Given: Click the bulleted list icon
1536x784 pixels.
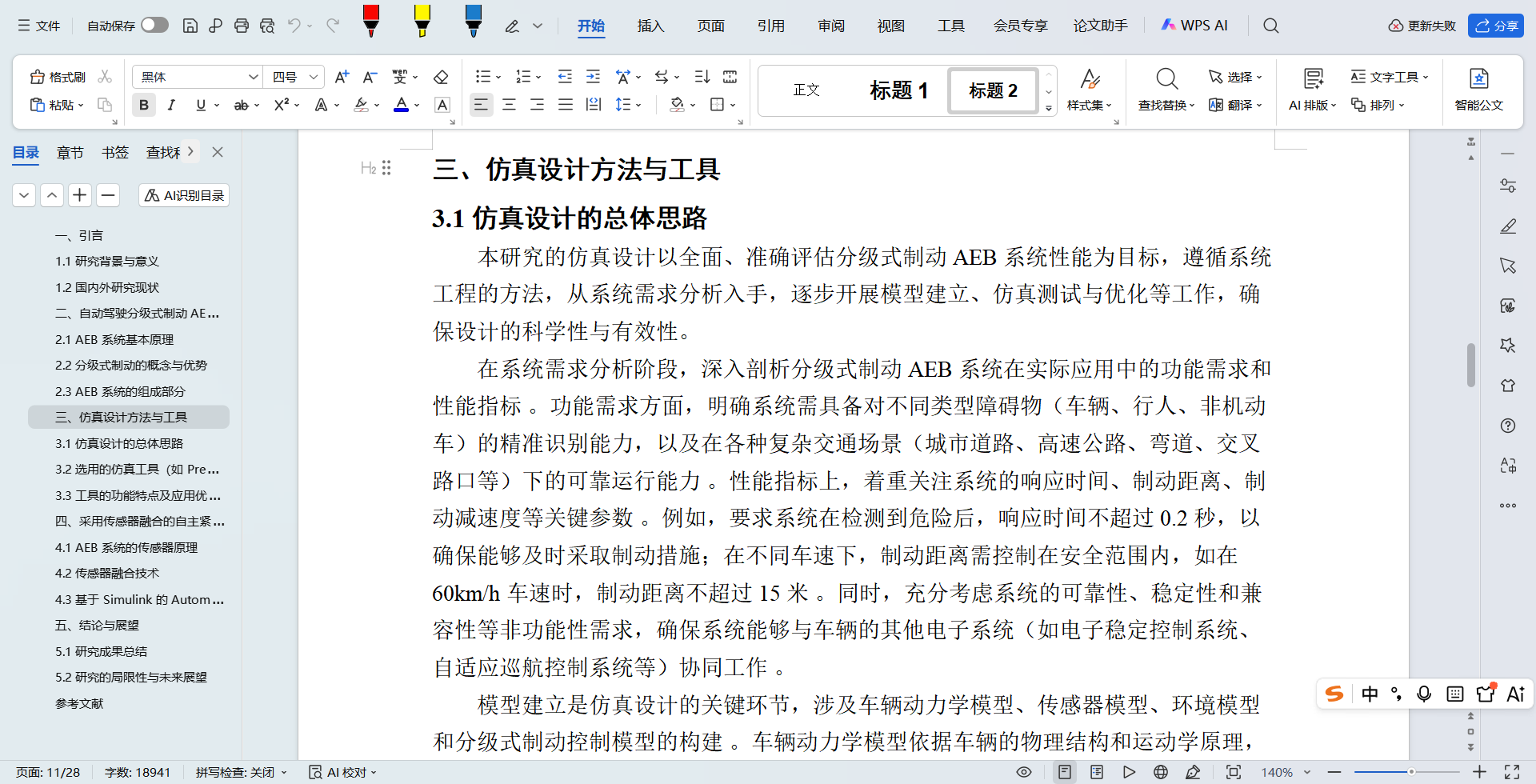Looking at the screenshot, I should point(482,77).
